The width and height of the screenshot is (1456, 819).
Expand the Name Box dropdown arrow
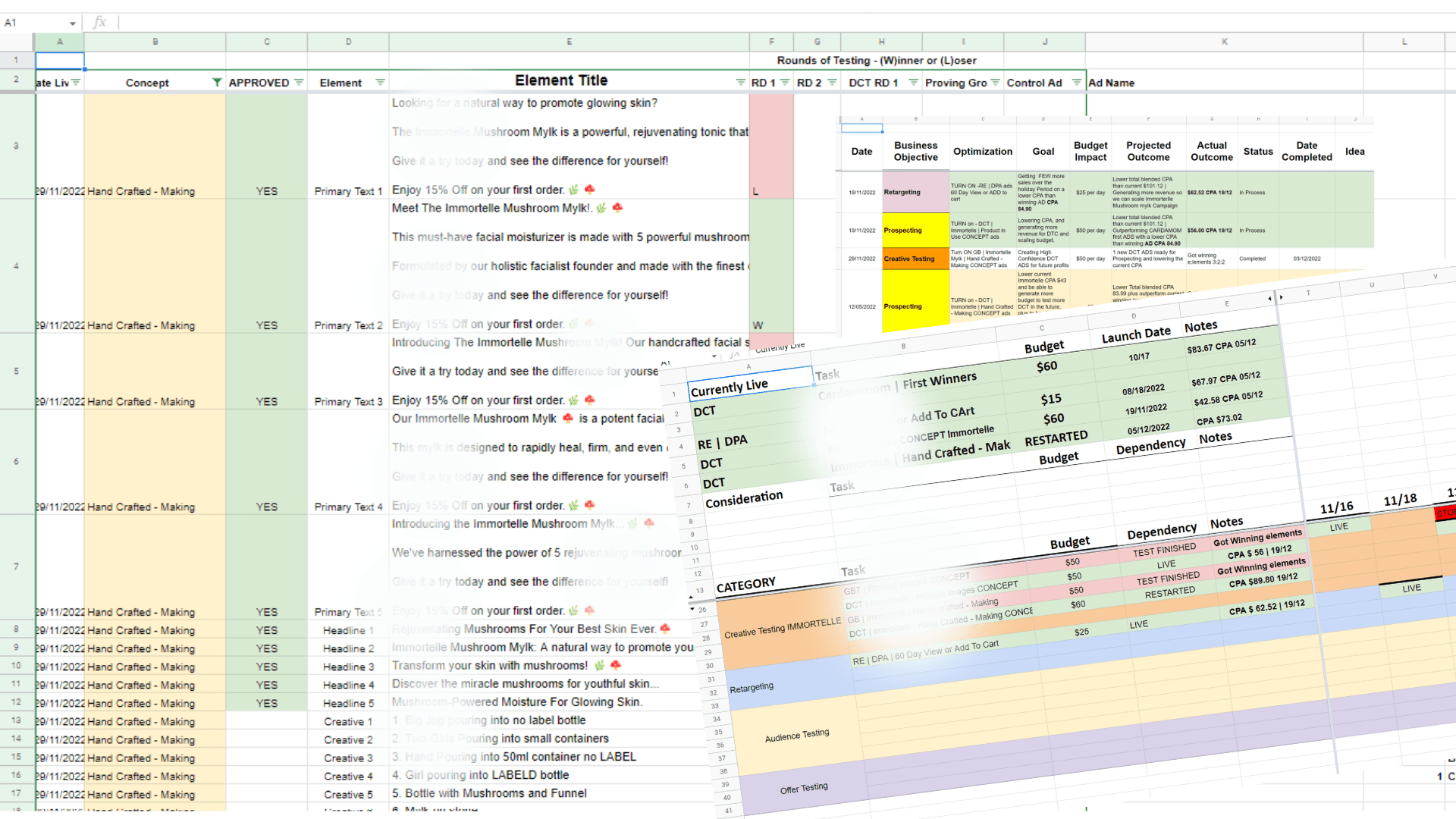click(73, 24)
